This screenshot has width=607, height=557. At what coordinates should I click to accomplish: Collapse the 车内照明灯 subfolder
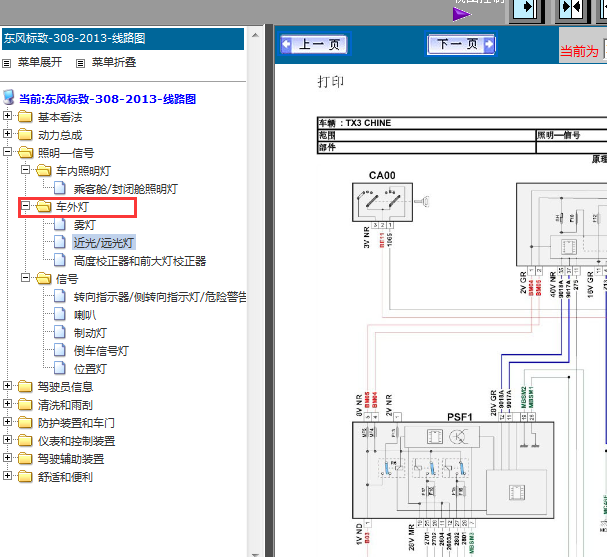tap(26, 170)
